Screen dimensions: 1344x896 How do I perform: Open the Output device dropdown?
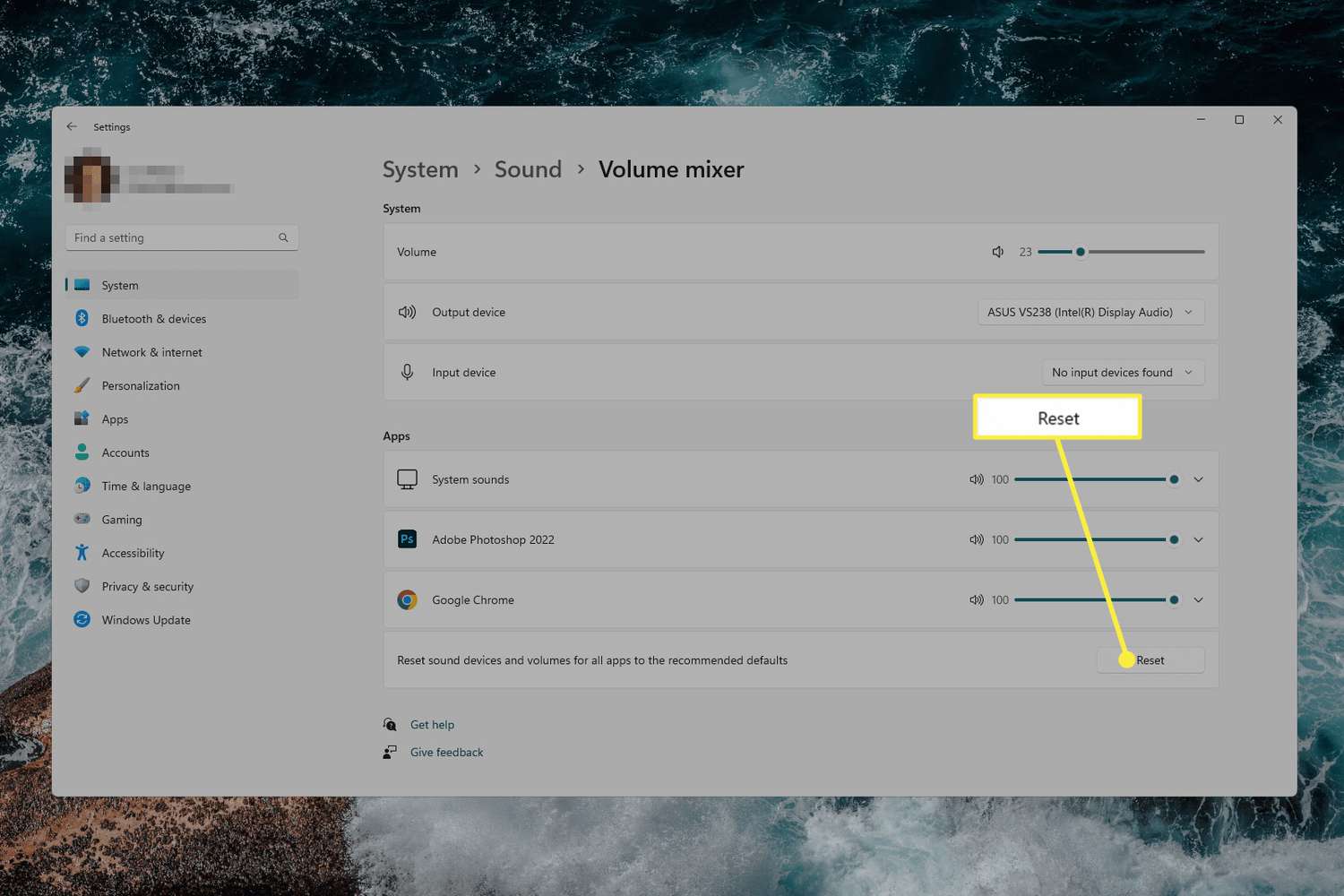pos(1090,312)
